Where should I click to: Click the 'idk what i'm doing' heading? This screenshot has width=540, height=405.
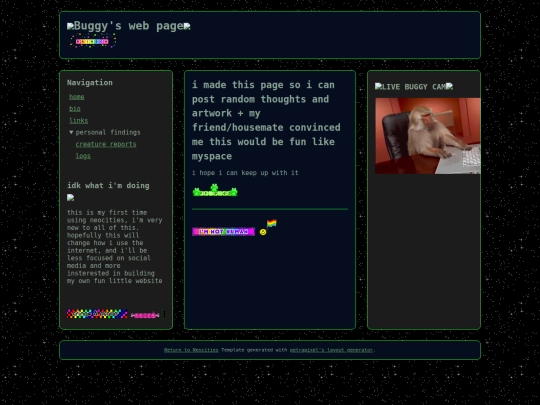(x=108, y=186)
